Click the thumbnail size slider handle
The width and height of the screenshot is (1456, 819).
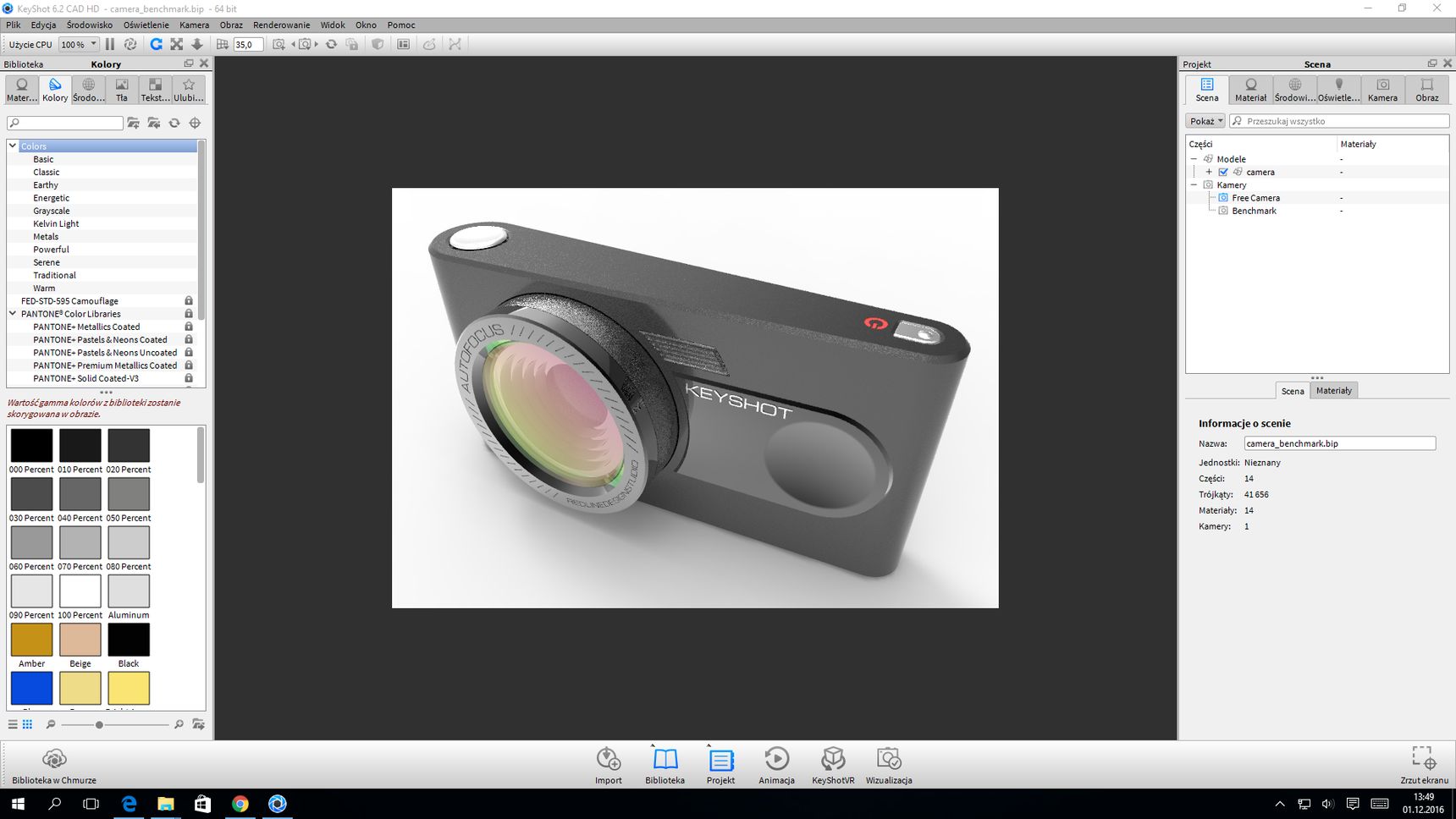(99, 724)
